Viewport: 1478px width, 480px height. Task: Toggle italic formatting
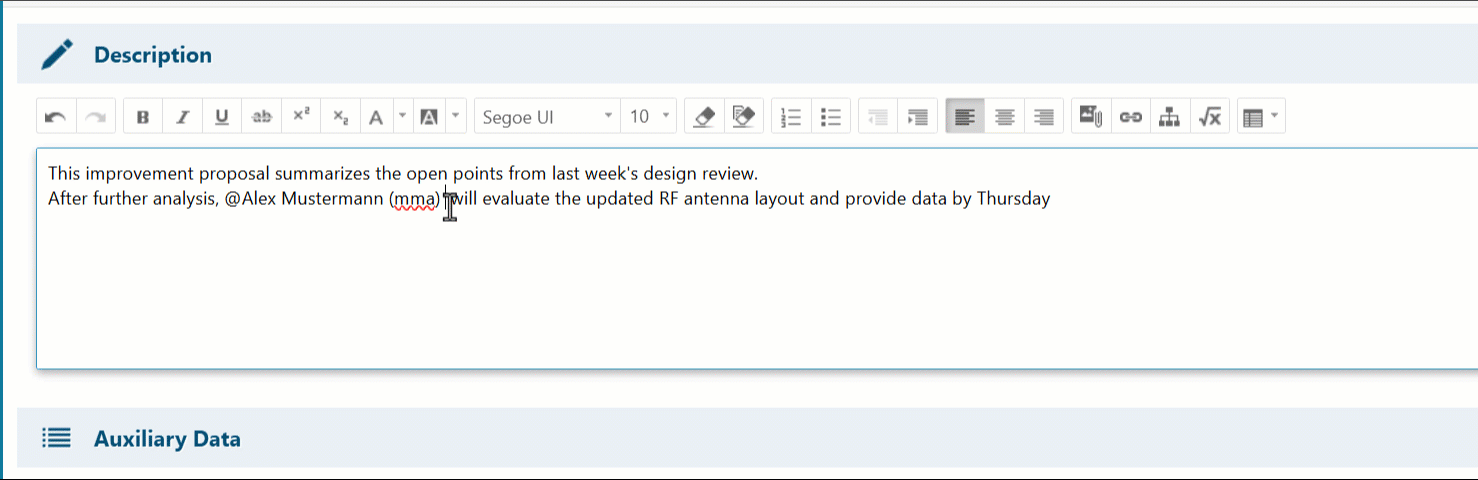point(182,117)
